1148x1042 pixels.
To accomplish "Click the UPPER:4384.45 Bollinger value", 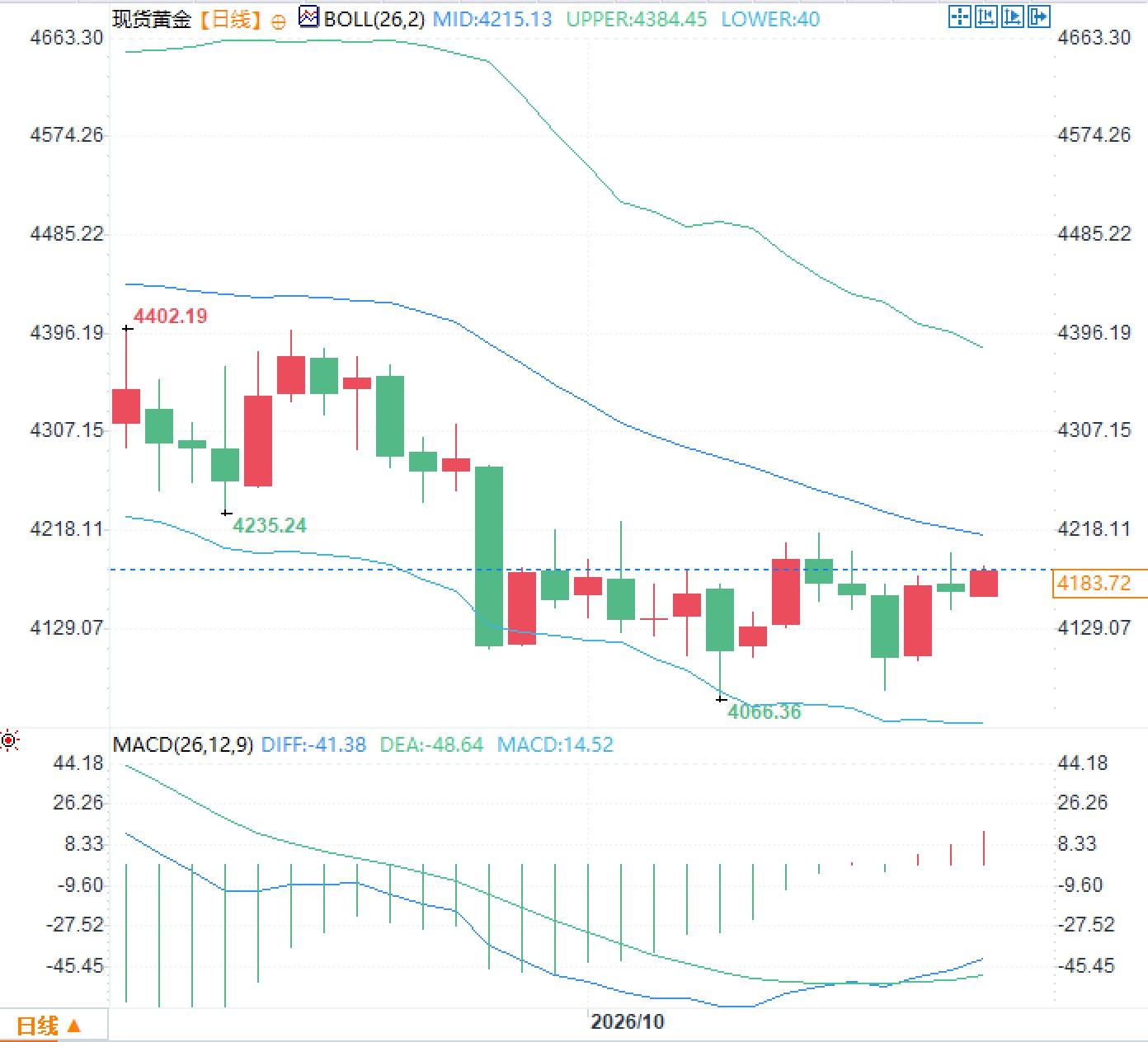I will pyautogui.click(x=637, y=19).
